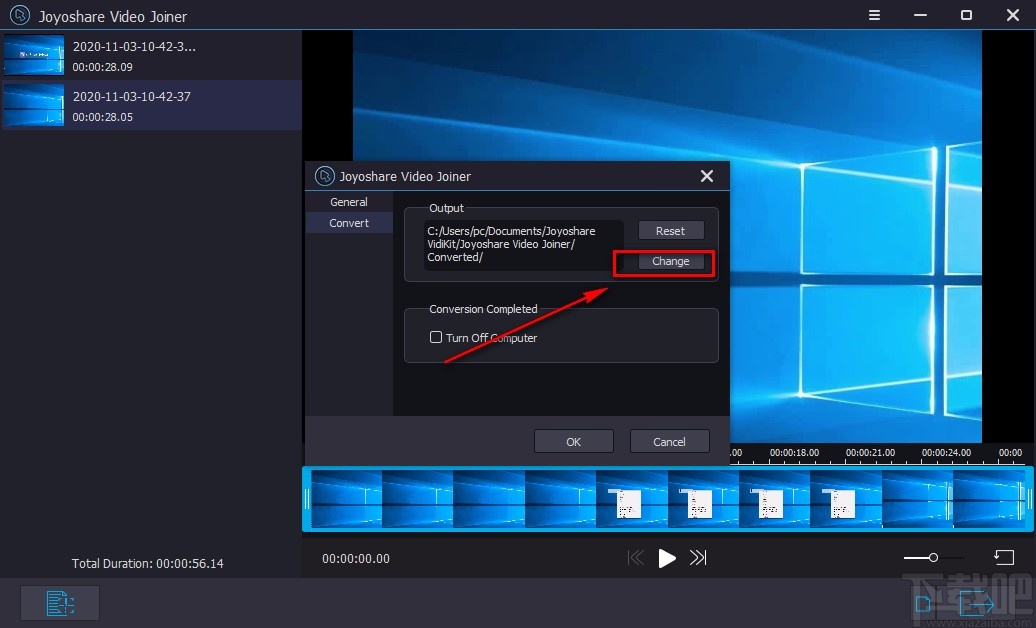Reset the output path
This screenshot has height=628, width=1036.
[671, 231]
